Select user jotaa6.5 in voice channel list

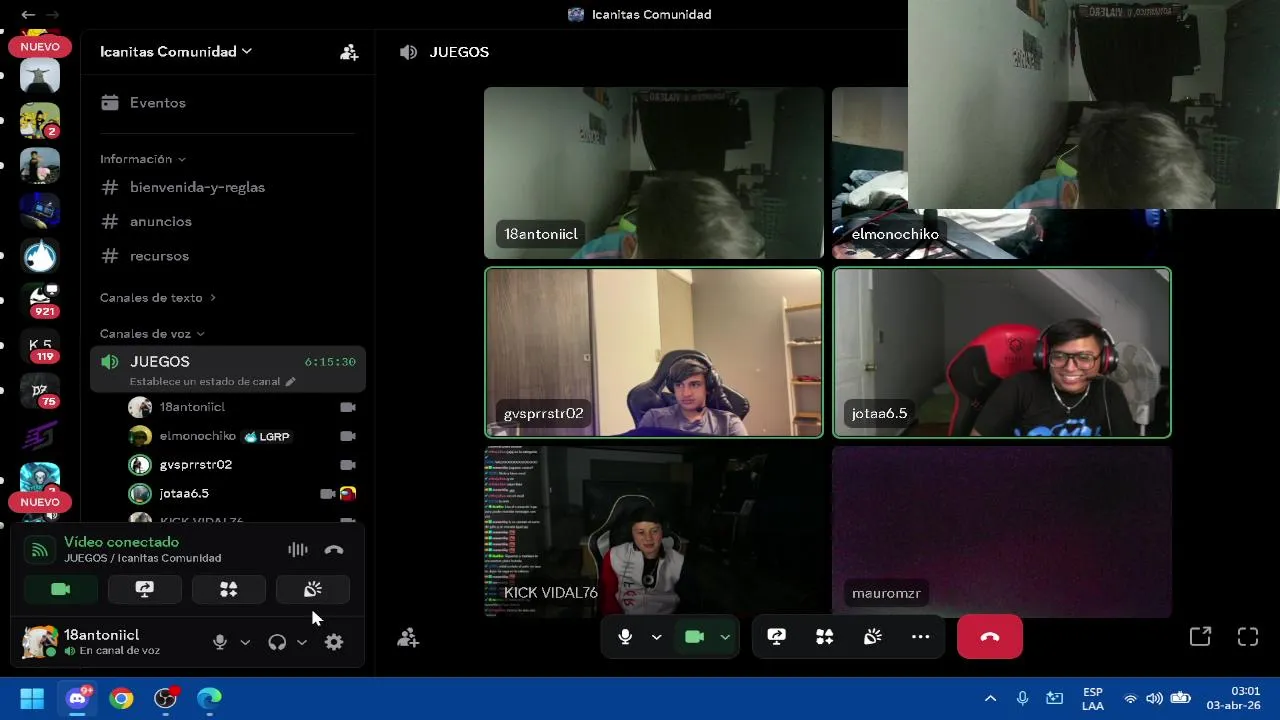click(243, 494)
